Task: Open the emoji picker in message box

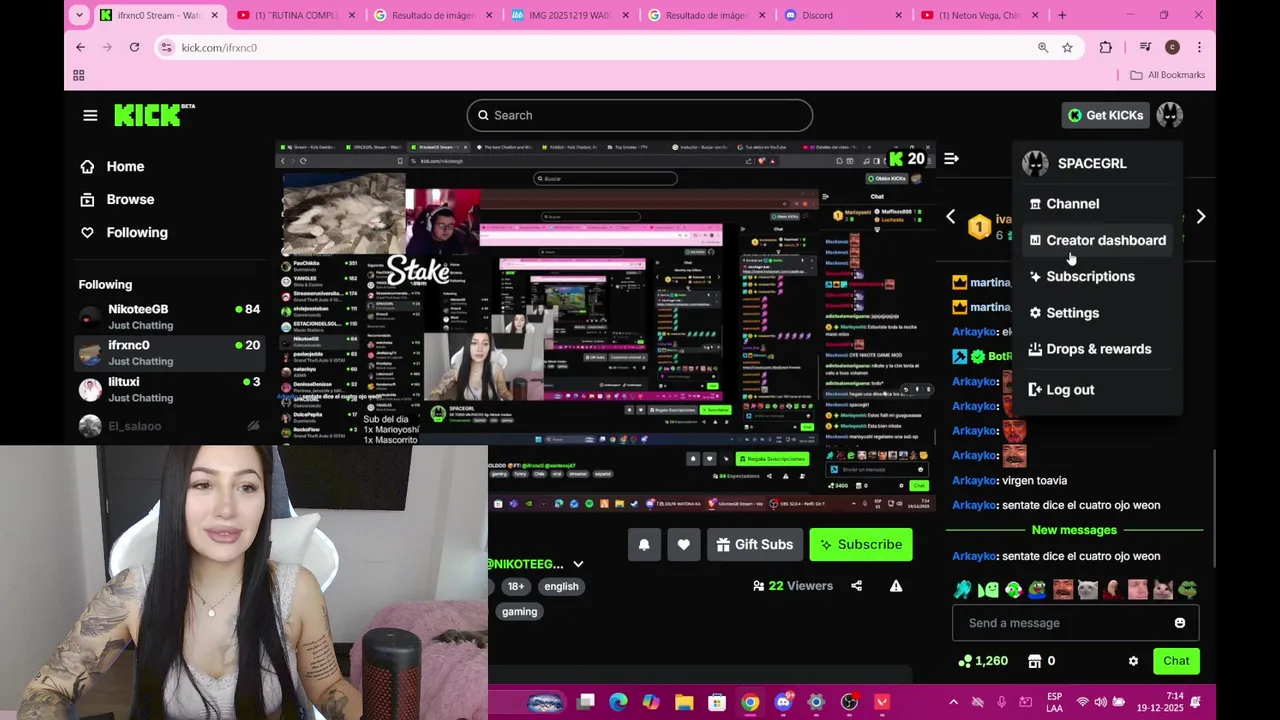Action: 1180,623
